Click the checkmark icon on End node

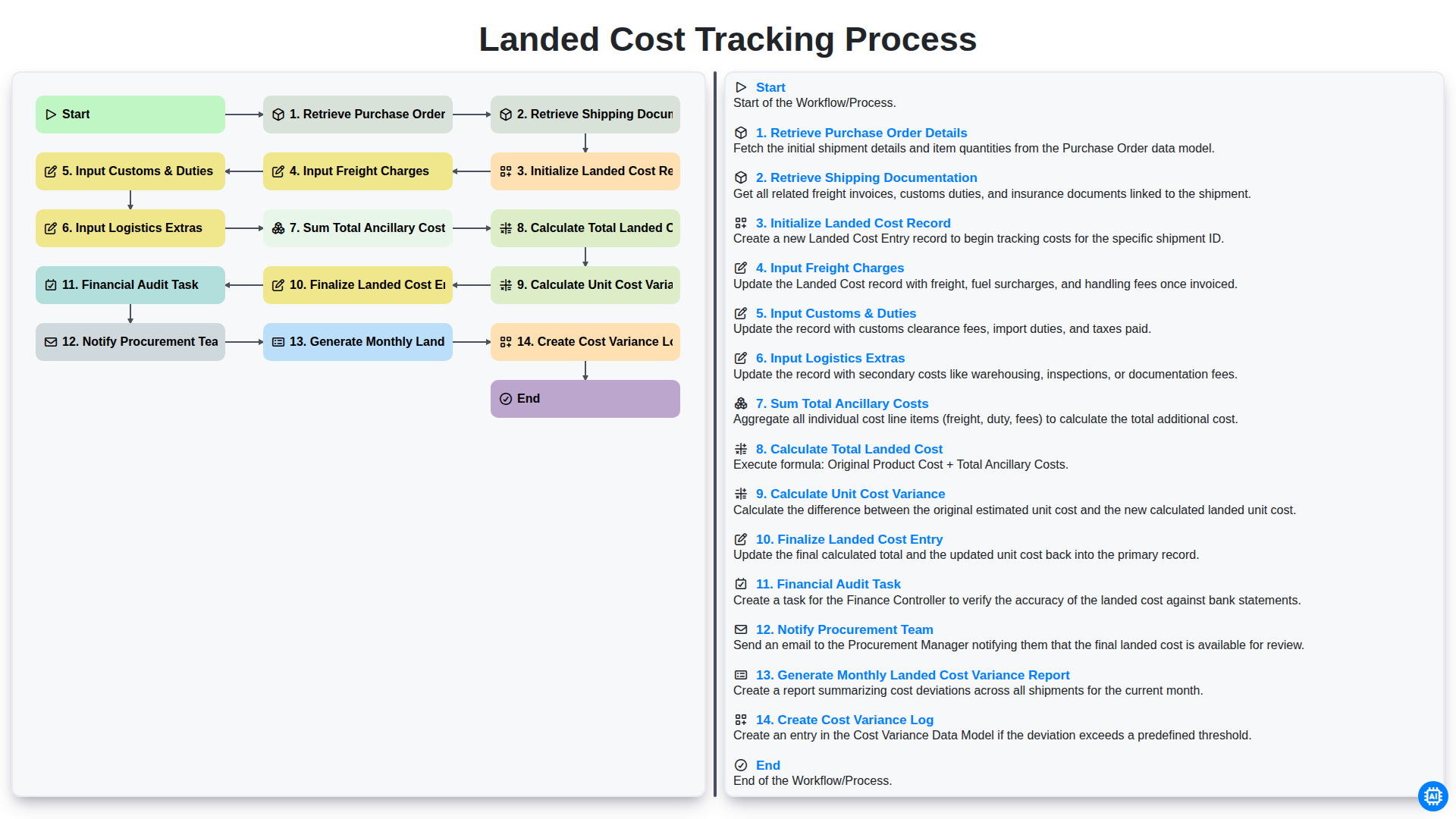(x=506, y=399)
